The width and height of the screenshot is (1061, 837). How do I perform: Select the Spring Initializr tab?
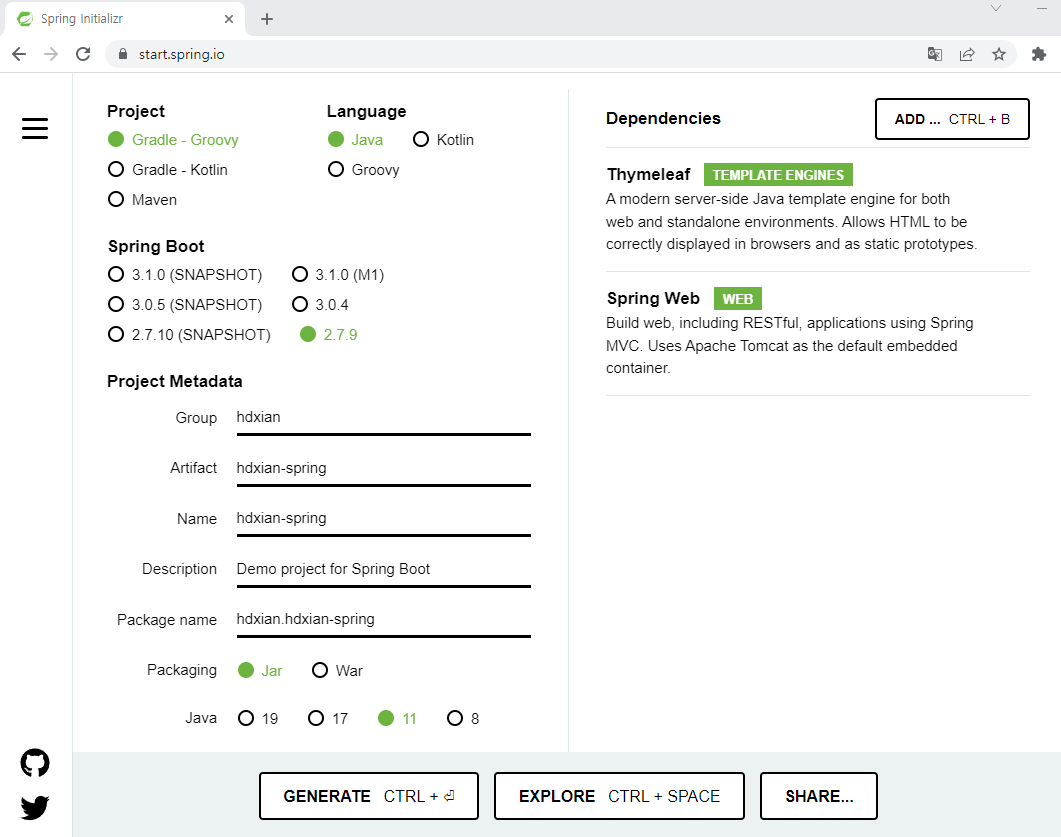(x=125, y=19)
